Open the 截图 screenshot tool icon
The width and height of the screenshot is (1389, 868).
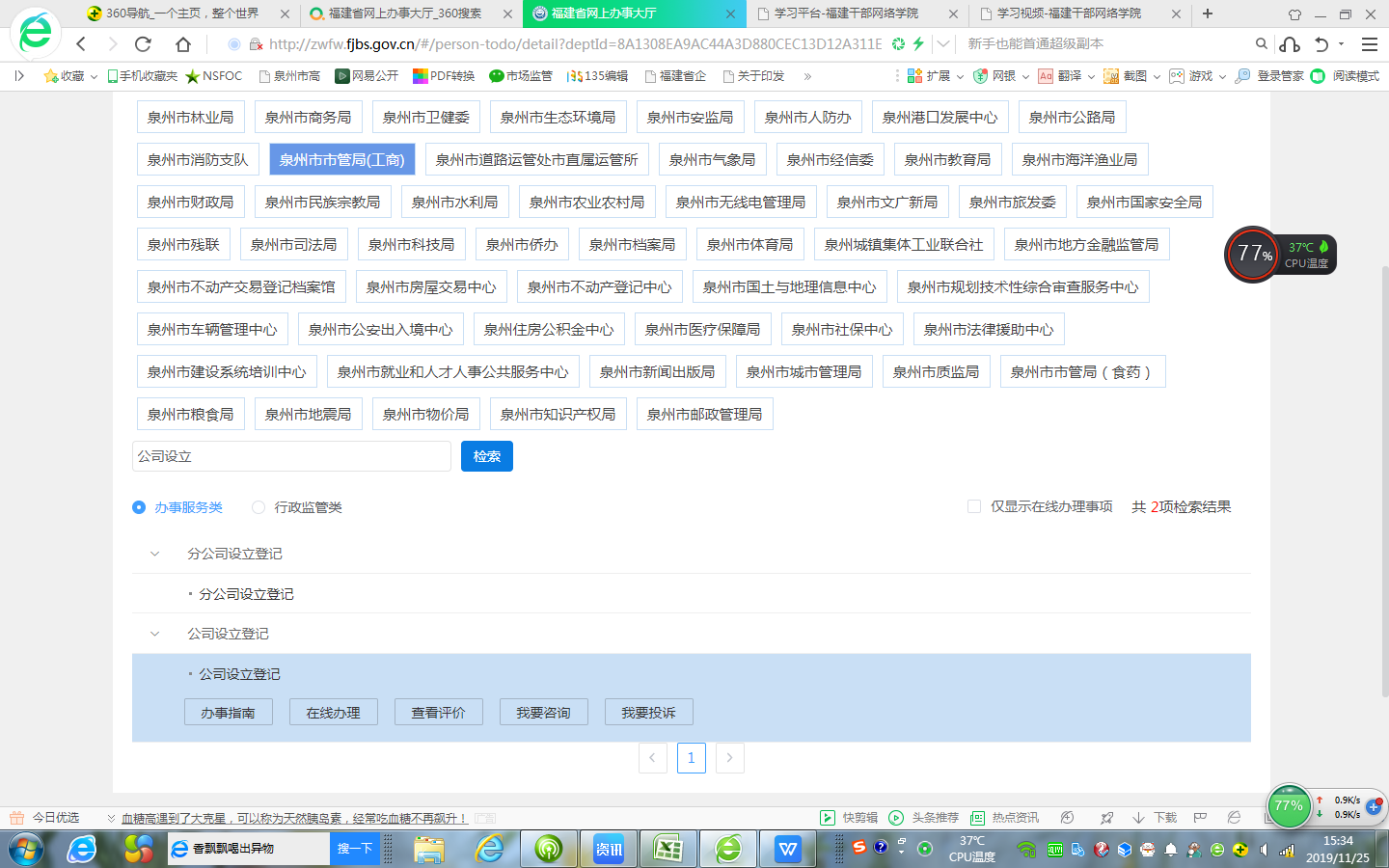pyautogui.click(x=1111, y=76)
